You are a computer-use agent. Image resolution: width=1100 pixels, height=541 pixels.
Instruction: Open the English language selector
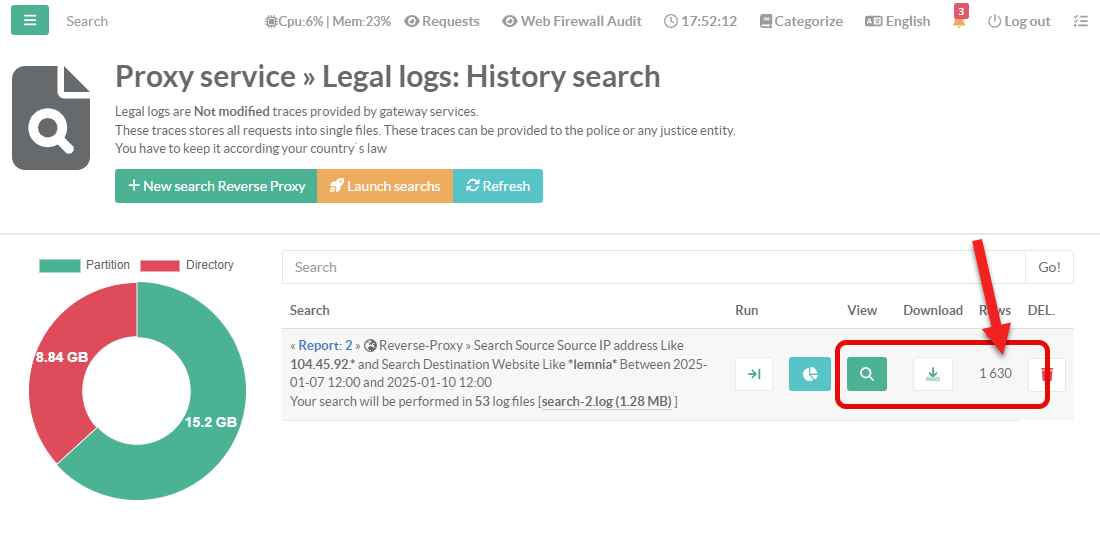click(x=897, y=21)
